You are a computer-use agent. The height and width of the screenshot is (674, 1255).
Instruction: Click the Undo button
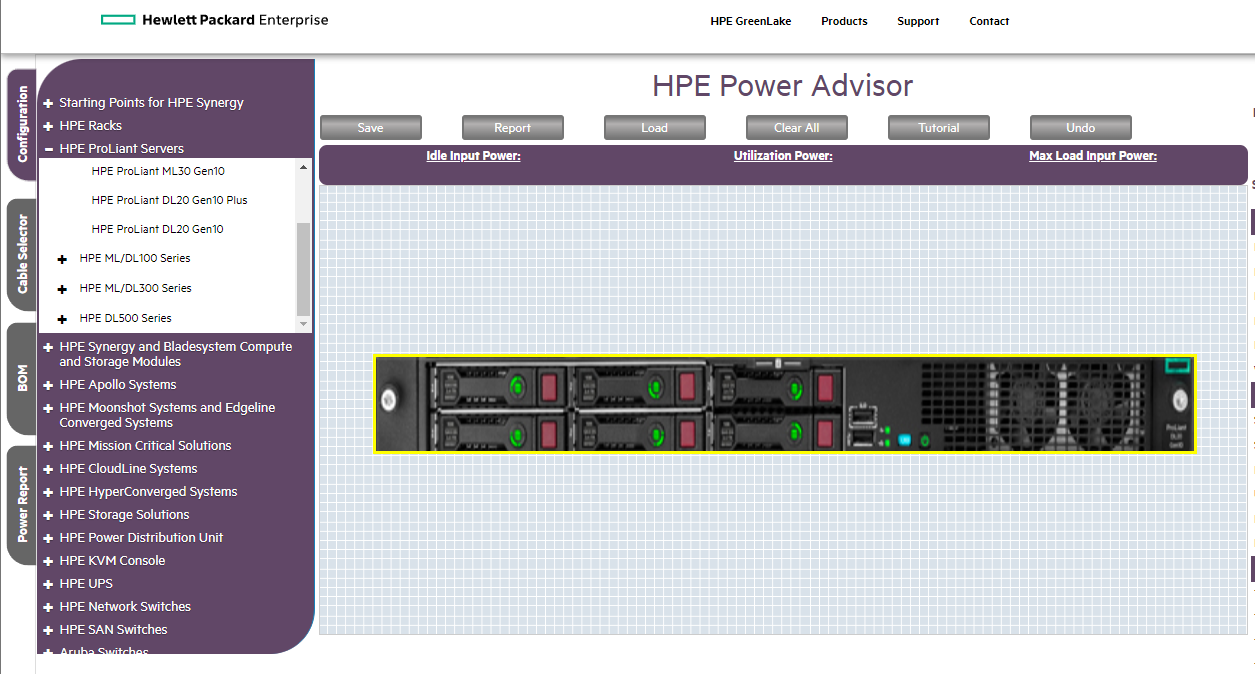pos(1081,128)
